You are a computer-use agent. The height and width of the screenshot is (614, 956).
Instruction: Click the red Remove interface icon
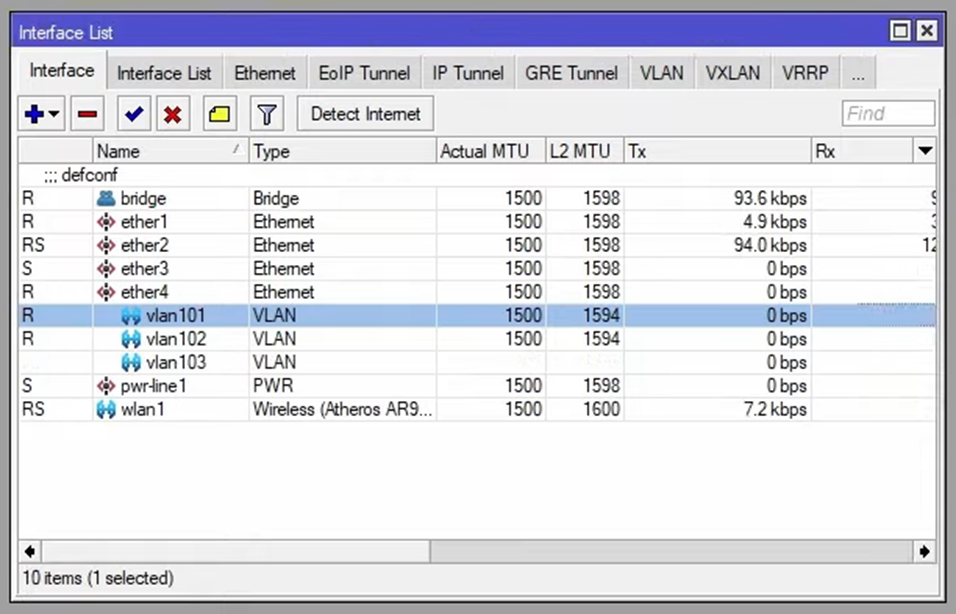(x=86, y=113)
